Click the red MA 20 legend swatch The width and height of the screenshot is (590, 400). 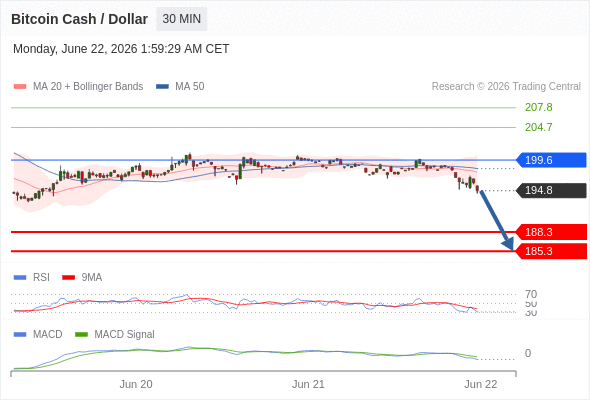pos(20,87)
